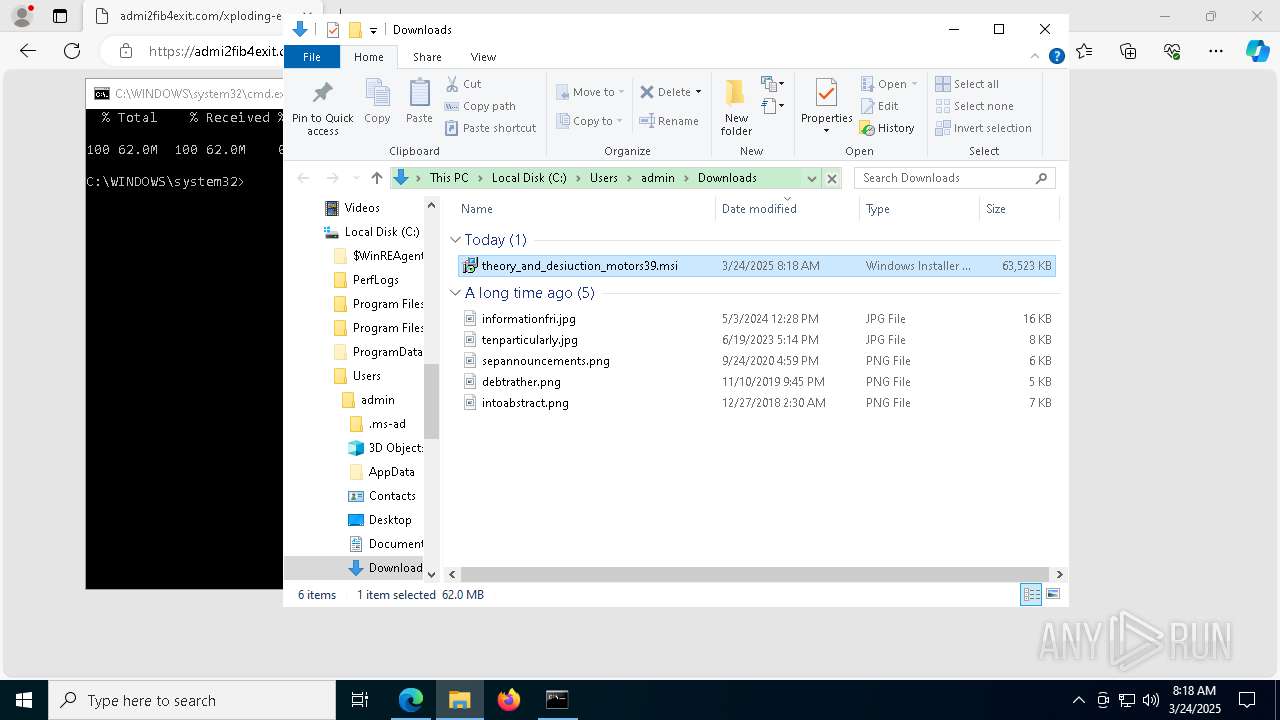Click navigation pane vertical scrollbar

point(432,402)
